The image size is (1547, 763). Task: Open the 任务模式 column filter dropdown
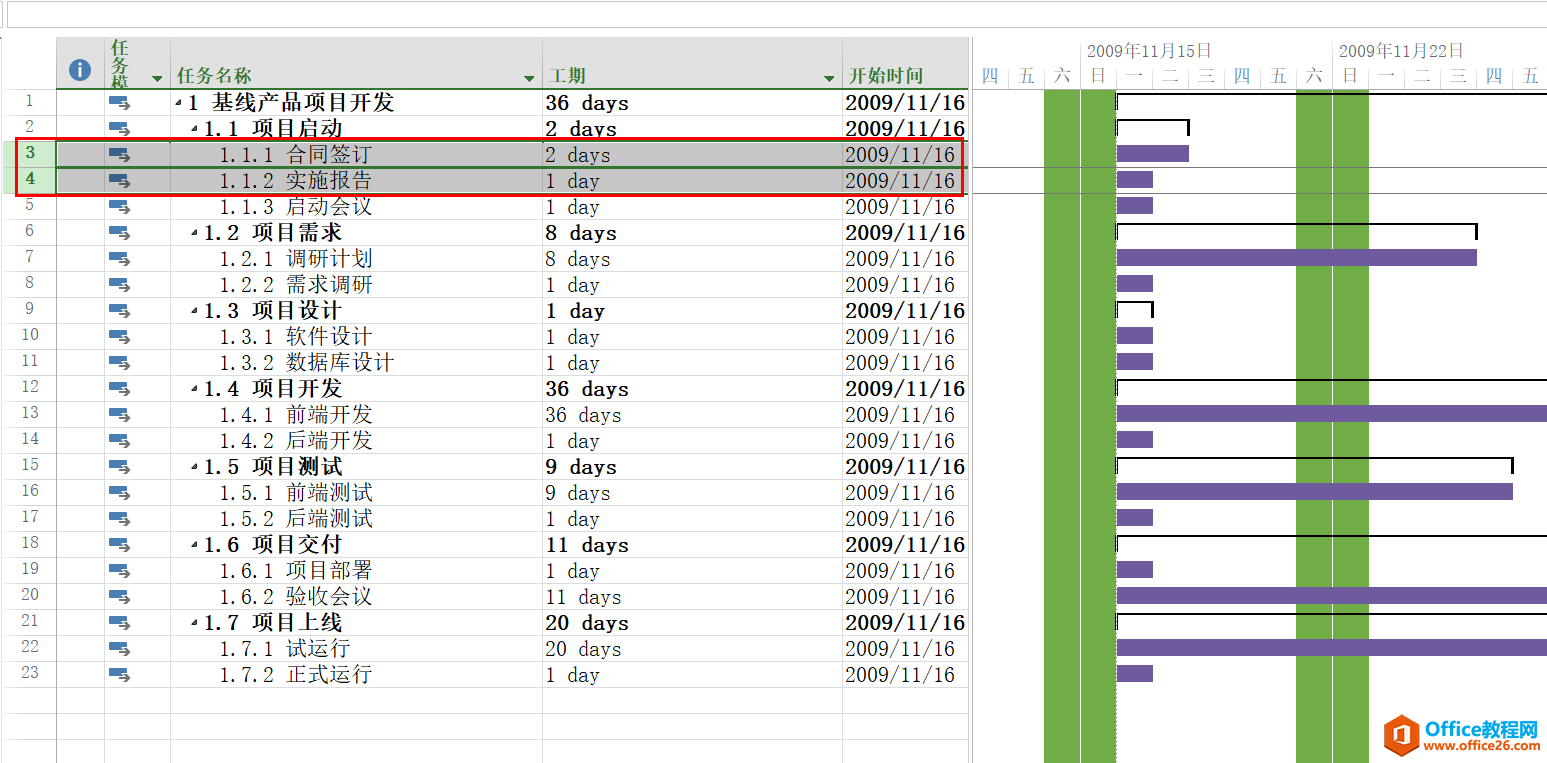(x=157, y=78)
